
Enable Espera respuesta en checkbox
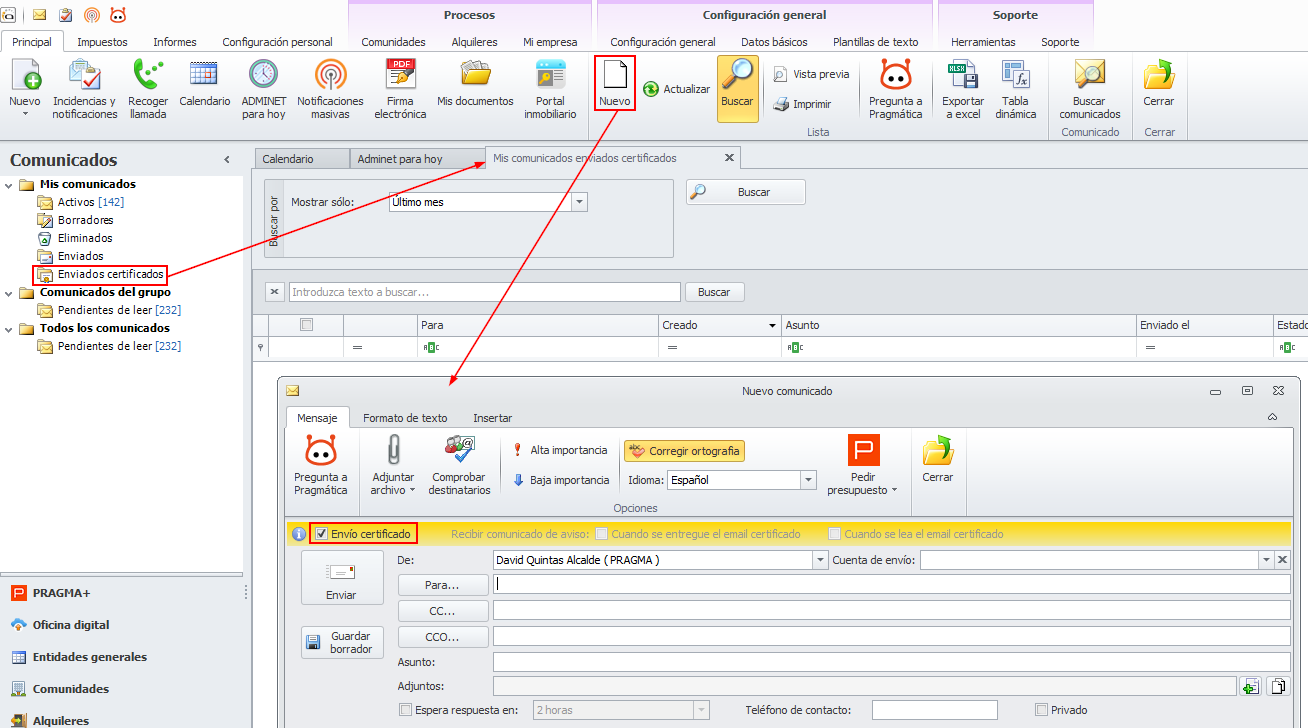coord(405,710)
